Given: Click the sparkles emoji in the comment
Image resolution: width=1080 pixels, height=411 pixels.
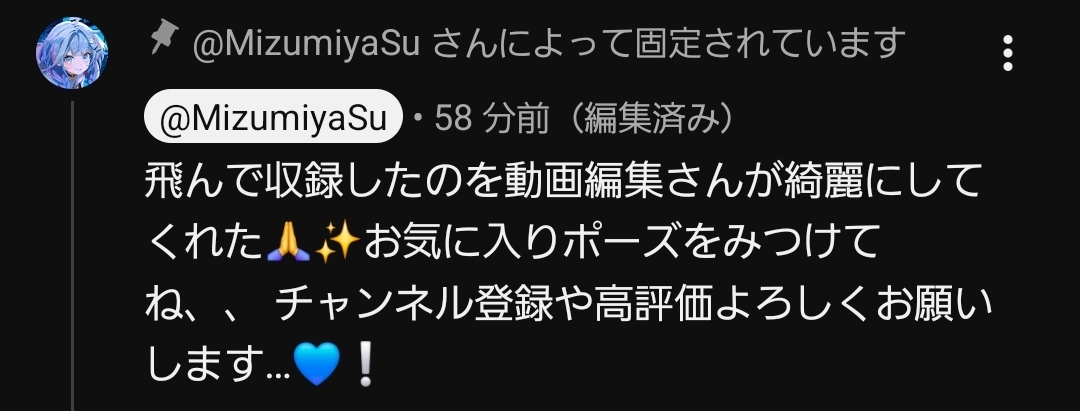Looking at the screenshot, I should click(337, 242).
